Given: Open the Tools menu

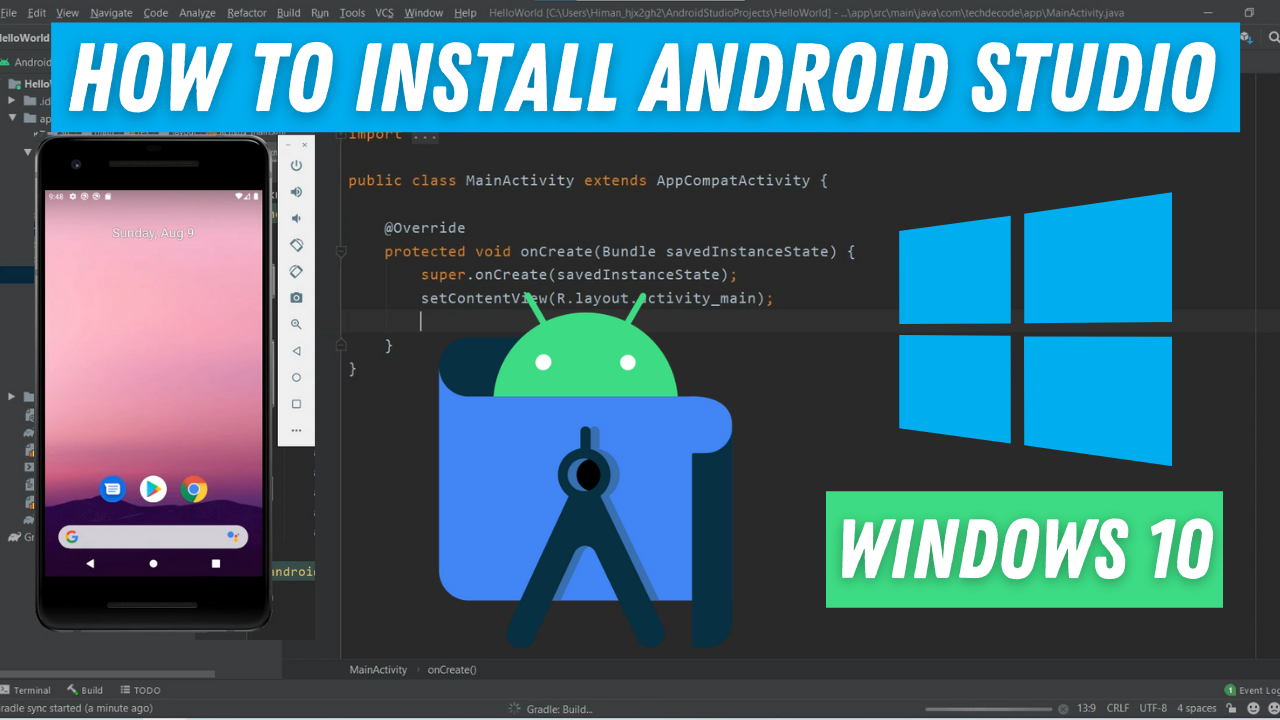Looking at the screenshot, I should point(352,13).
